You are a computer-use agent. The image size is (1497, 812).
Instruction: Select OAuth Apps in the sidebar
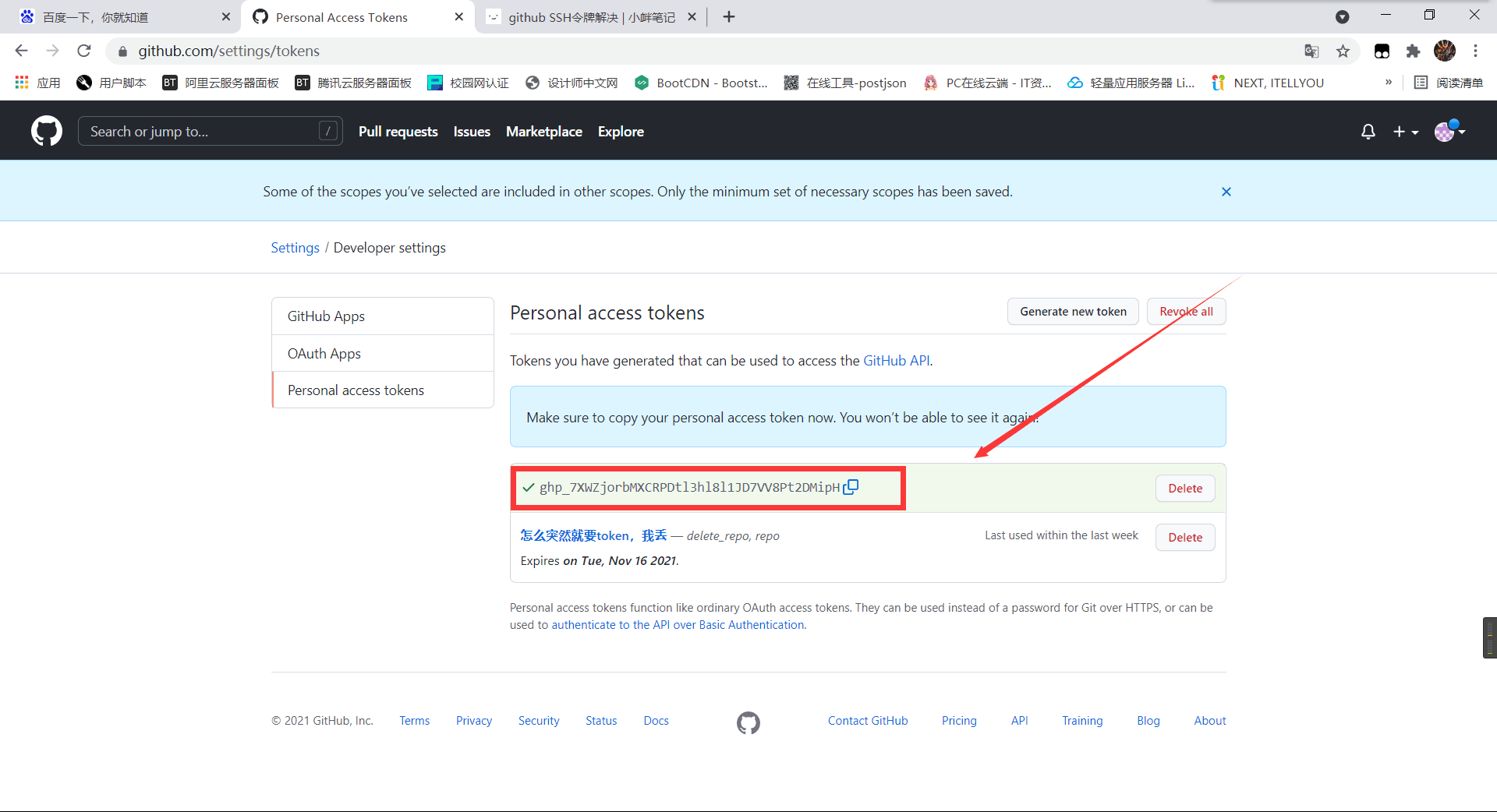383,354
